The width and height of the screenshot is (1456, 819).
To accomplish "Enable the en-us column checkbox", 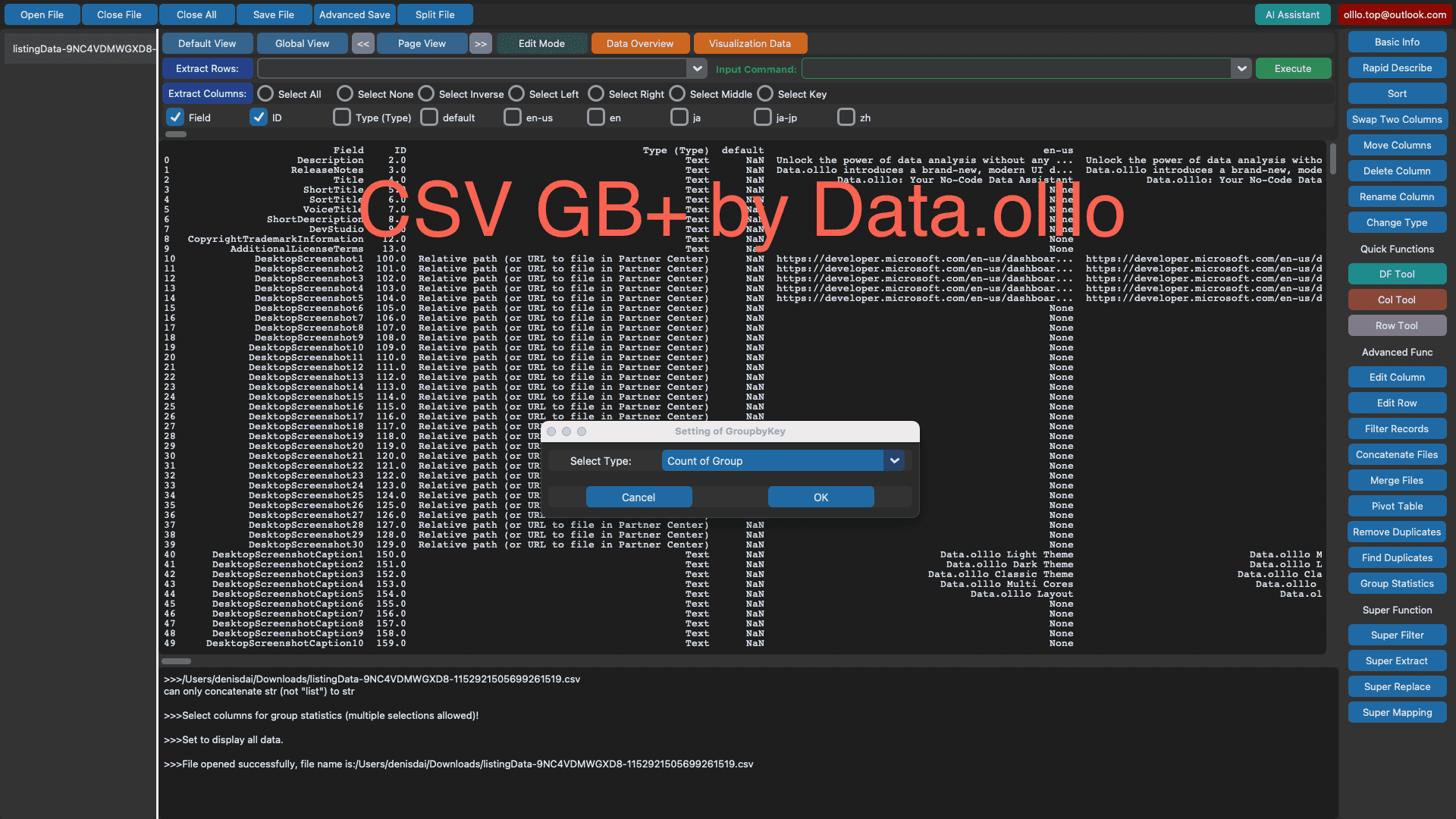I will click(513, 117).
